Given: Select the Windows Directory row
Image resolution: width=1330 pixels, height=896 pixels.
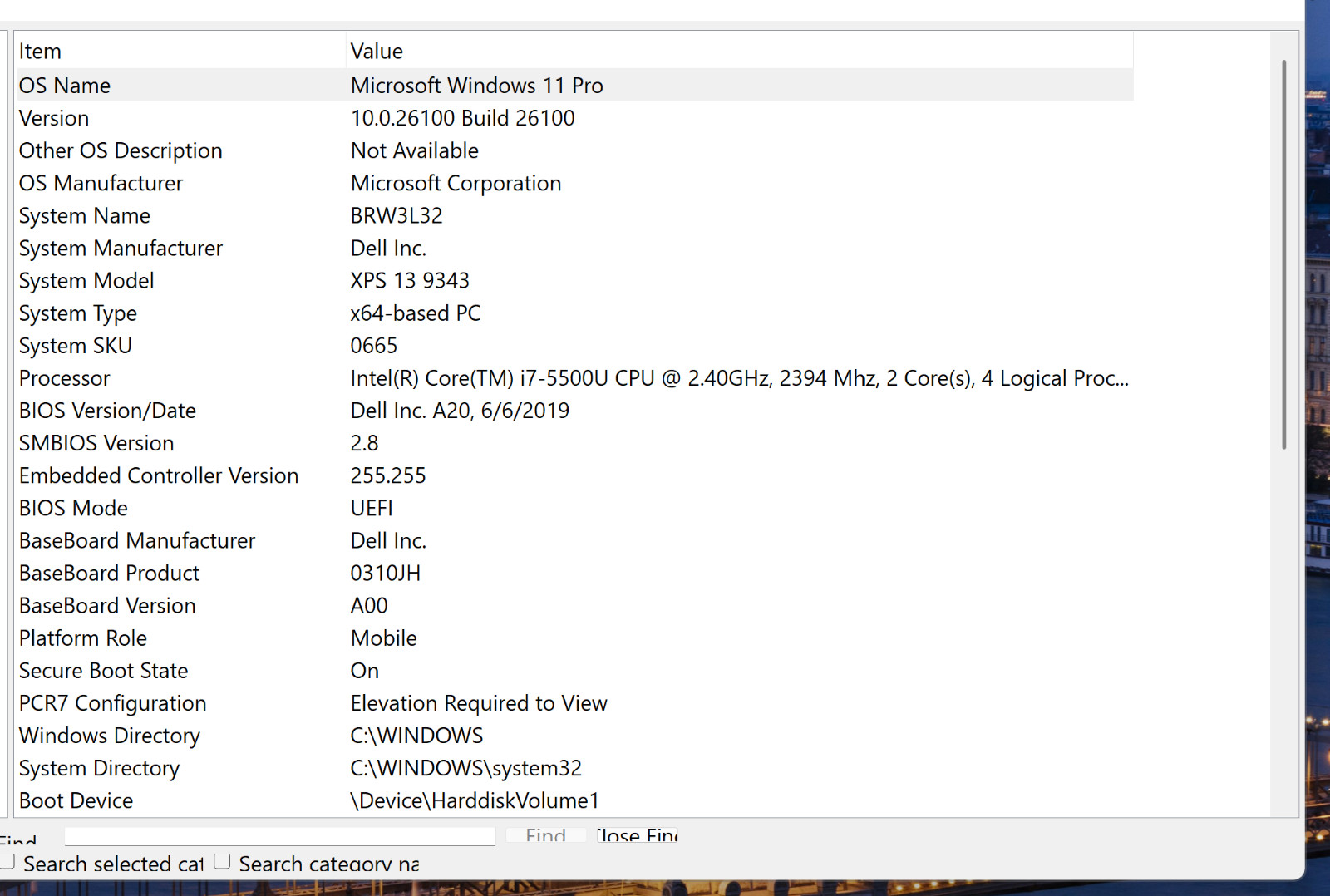Looking at the screenshot, I should coord(574,736).
